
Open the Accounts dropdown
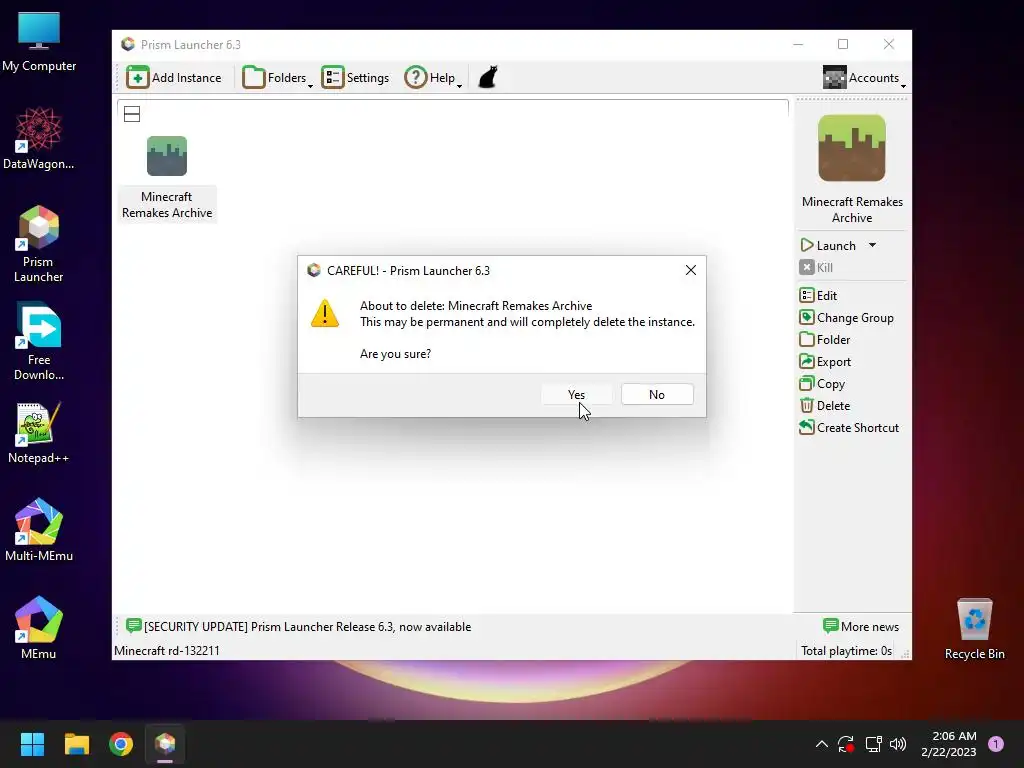[x=864, y=78]
